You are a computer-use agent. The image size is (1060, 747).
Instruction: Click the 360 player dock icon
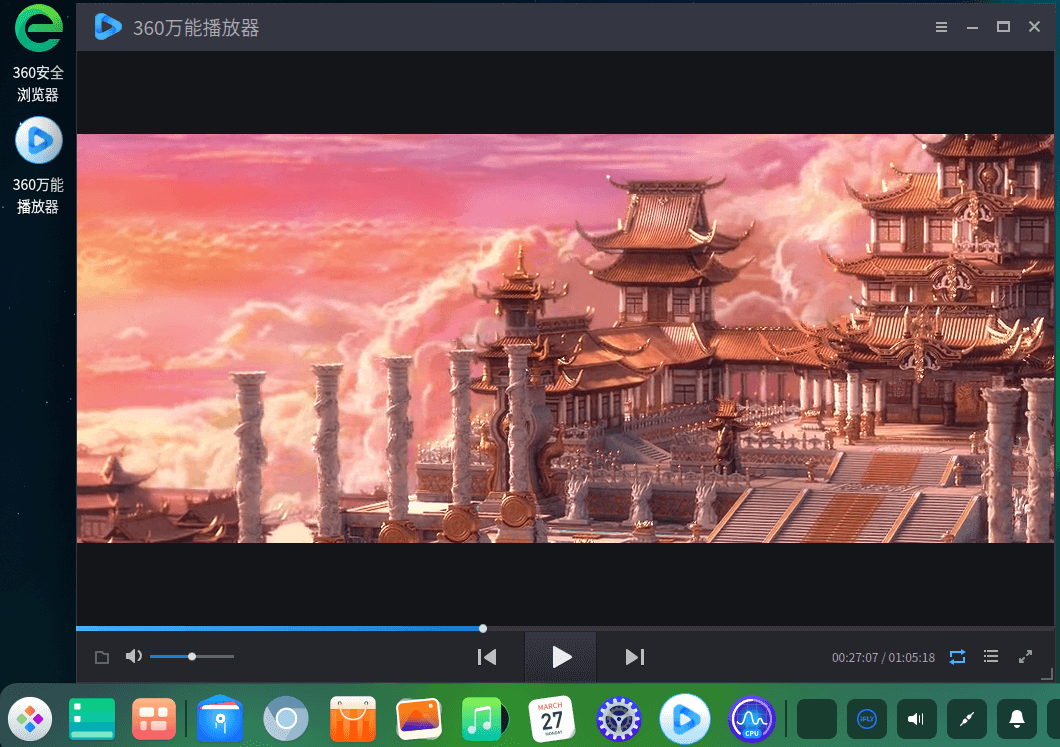[x=685, y=719]
